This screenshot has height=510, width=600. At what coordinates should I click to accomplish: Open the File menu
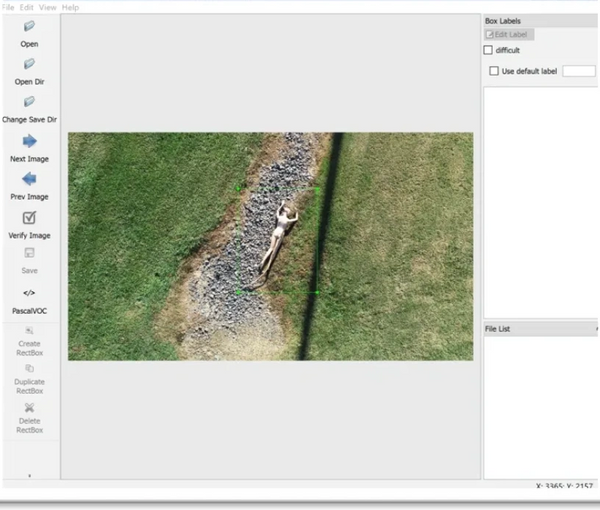(8, 7)
